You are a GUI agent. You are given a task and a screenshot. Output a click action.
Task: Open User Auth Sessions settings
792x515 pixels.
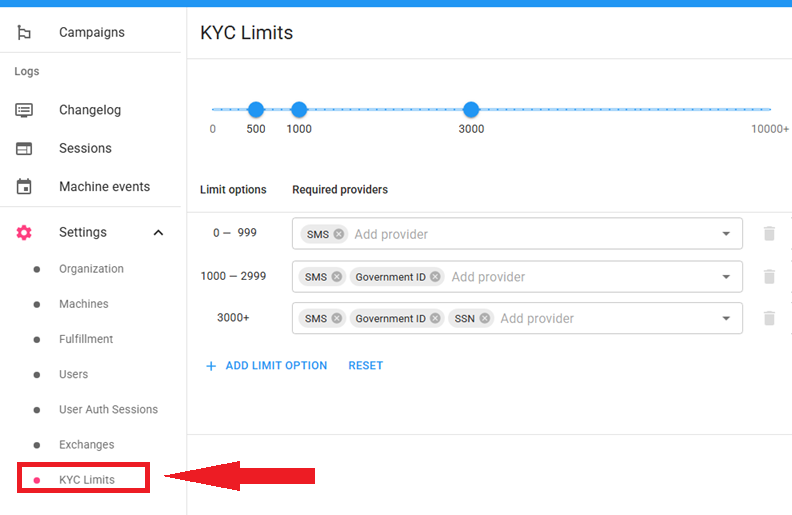click(x=109, y=409)
